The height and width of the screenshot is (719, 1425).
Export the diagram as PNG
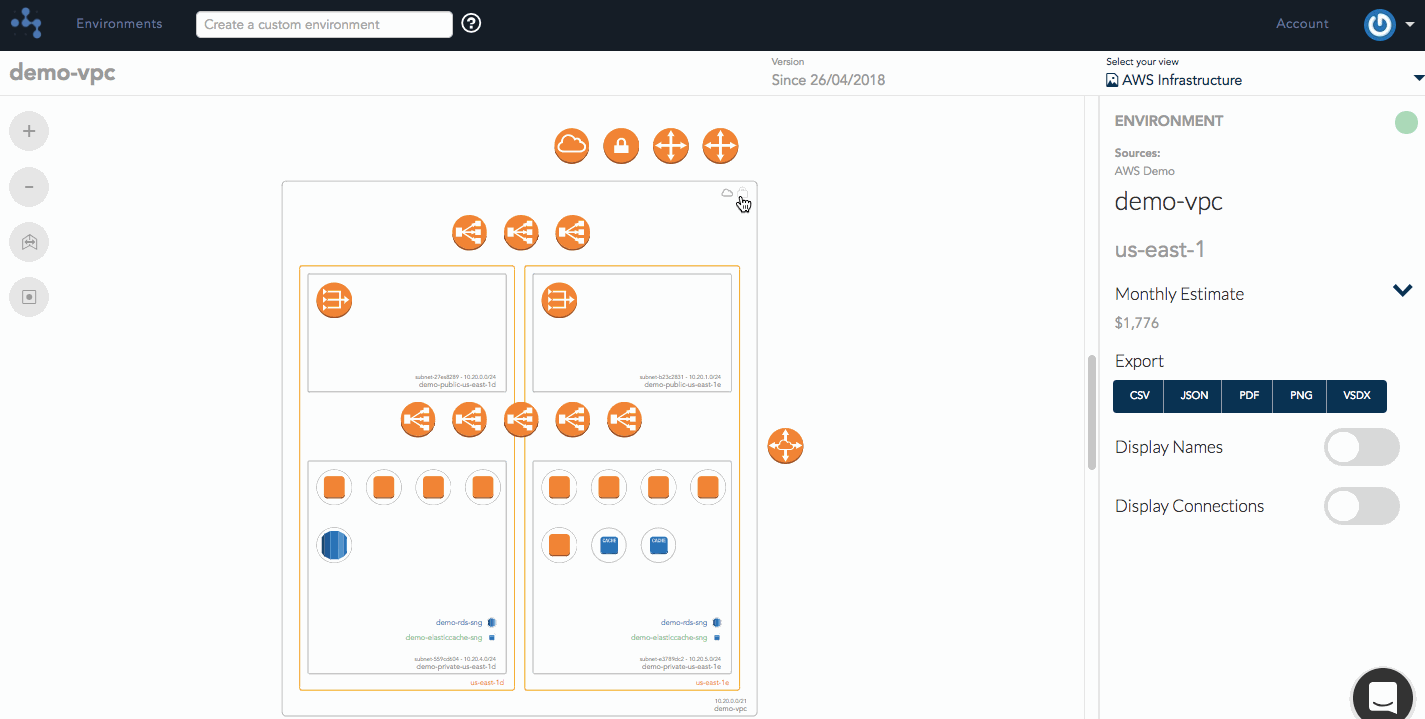pyautogui.click(x=1299, y=396)
